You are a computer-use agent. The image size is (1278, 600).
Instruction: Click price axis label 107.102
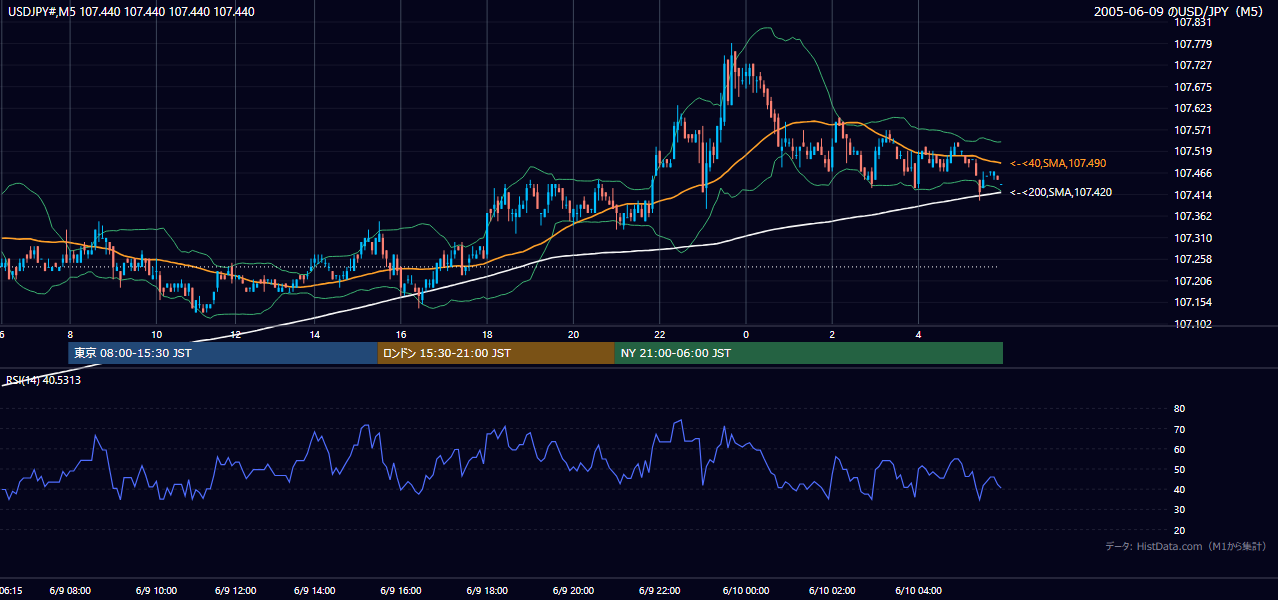tap(1193, 324)
